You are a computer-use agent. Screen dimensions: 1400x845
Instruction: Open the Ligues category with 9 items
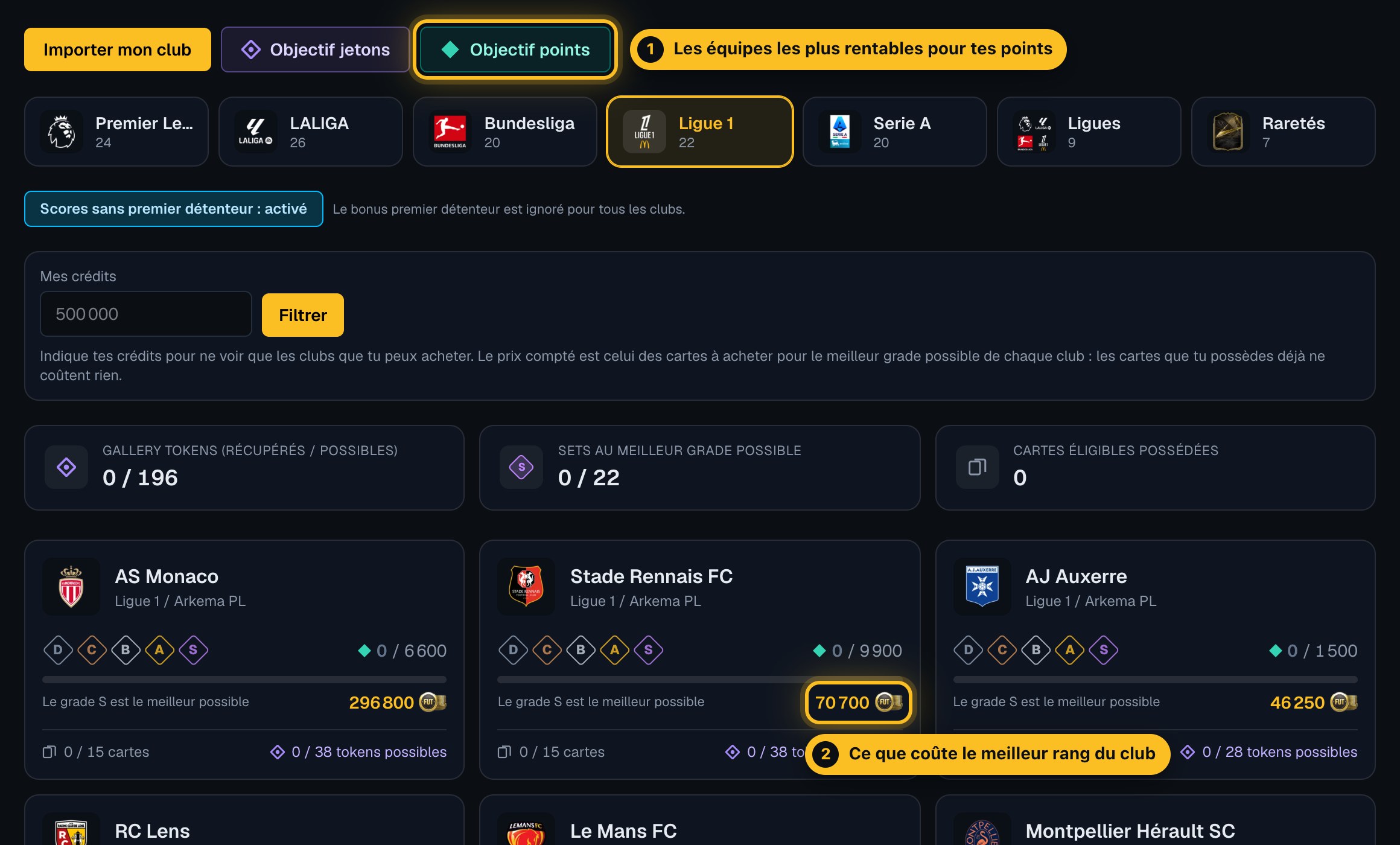1089,132
